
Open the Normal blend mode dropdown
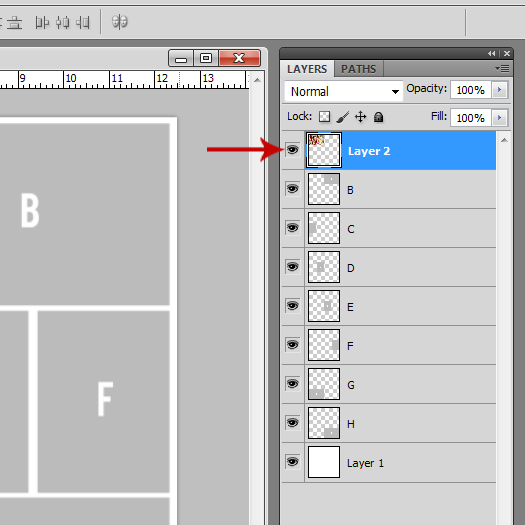344,91
